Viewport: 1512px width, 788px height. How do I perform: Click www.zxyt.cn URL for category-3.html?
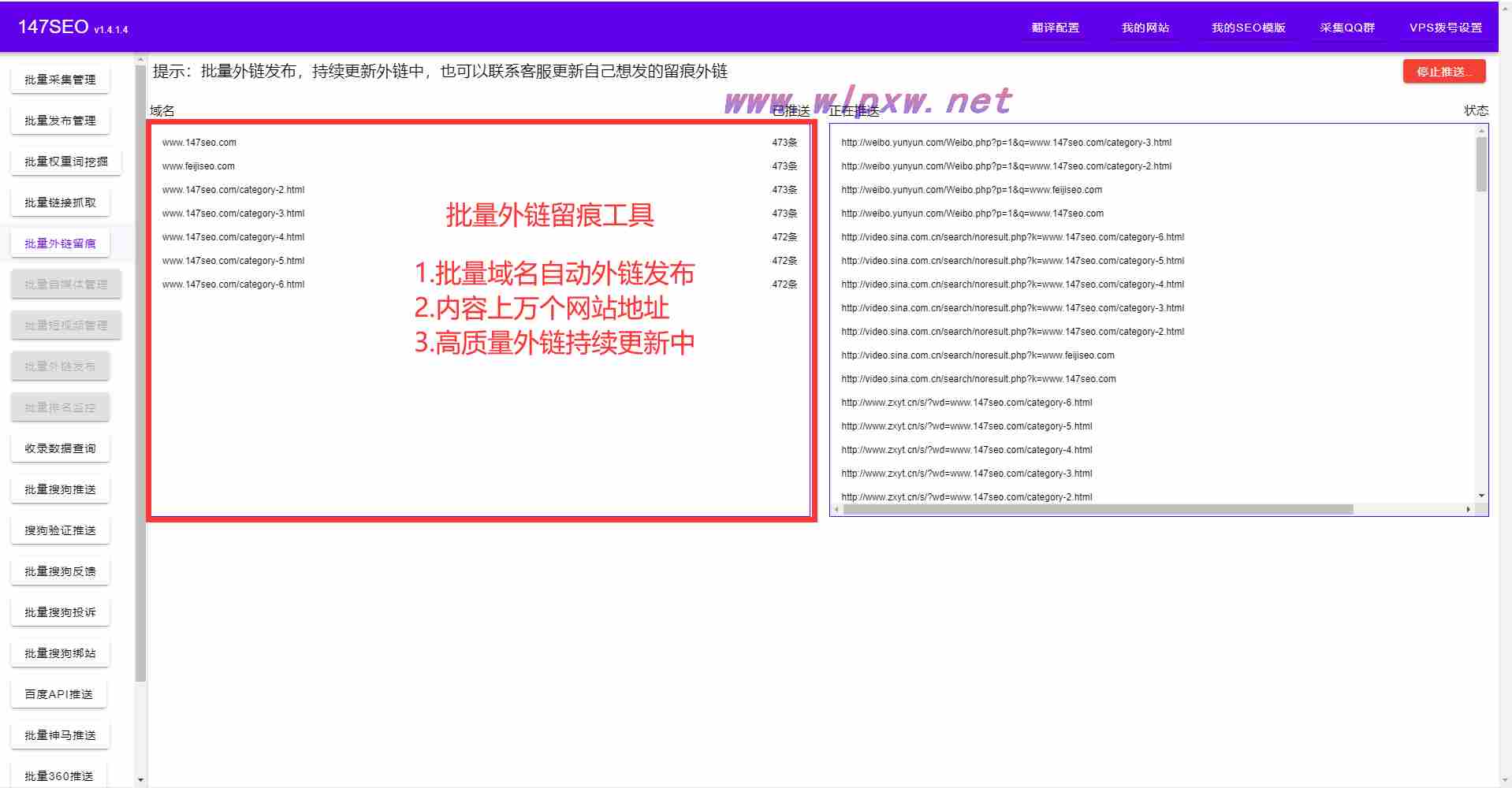tap(966, 474)
